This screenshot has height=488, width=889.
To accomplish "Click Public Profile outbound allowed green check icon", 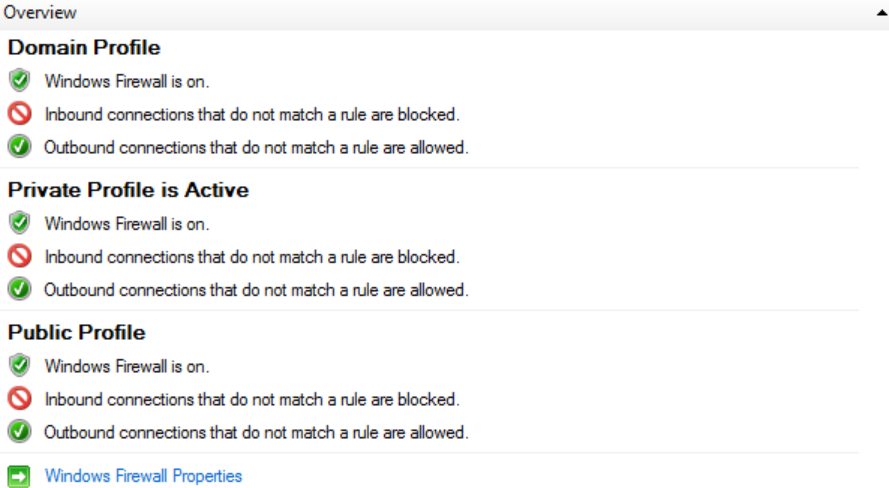I will pos(19,433).
